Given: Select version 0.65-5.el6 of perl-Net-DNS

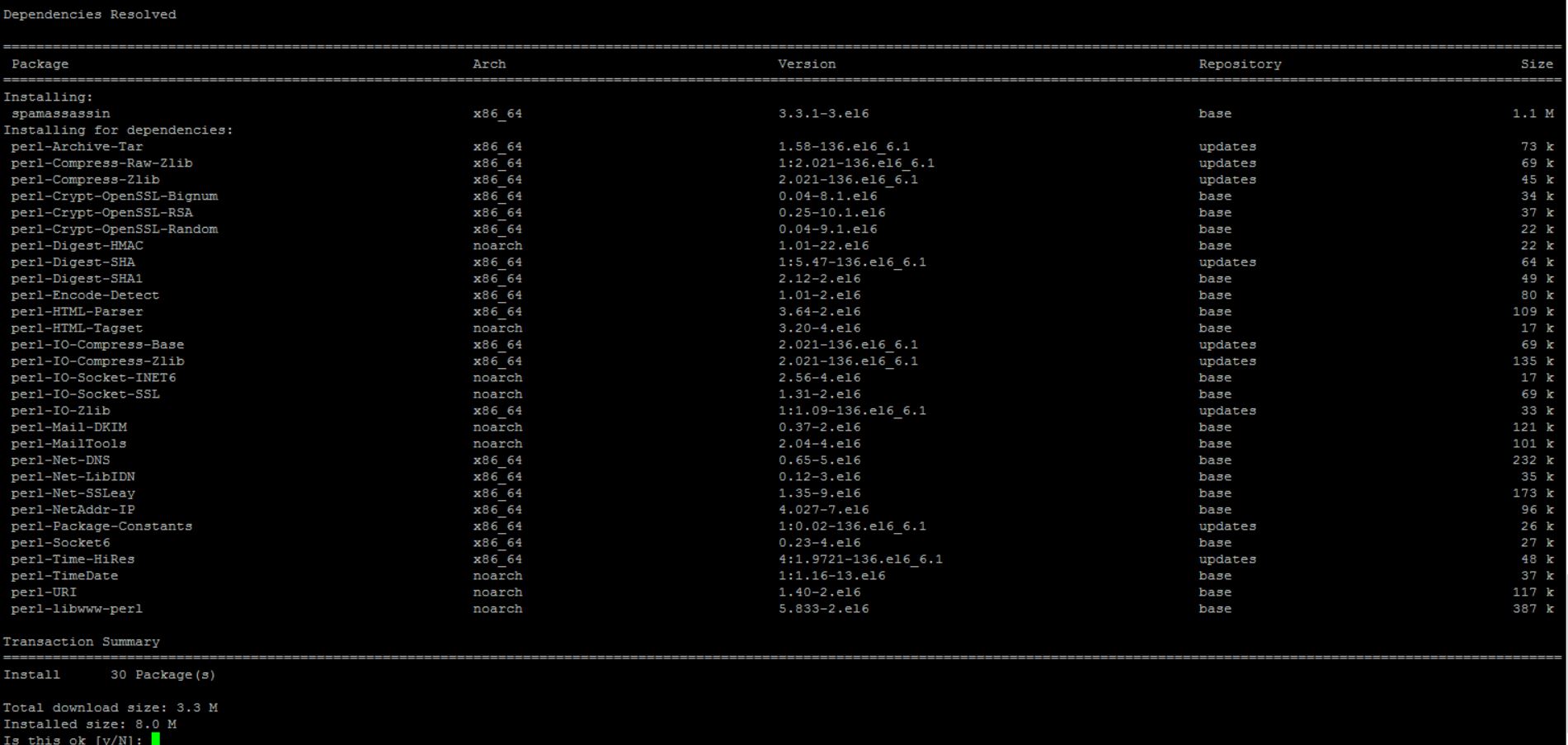Looking at the screenshot, I should (x=820, y=460).
